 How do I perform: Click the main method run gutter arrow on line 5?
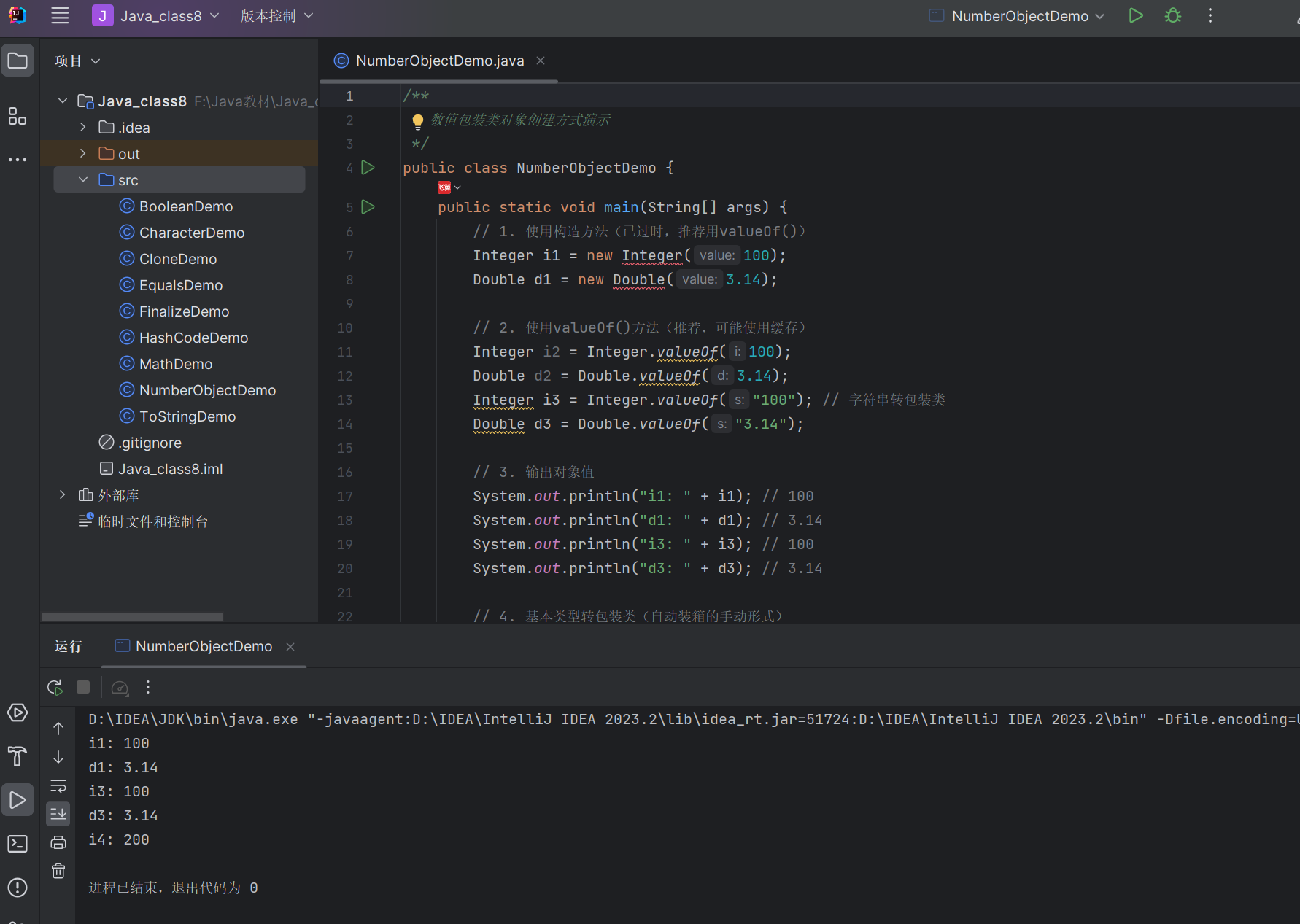(x=368, y=207)
